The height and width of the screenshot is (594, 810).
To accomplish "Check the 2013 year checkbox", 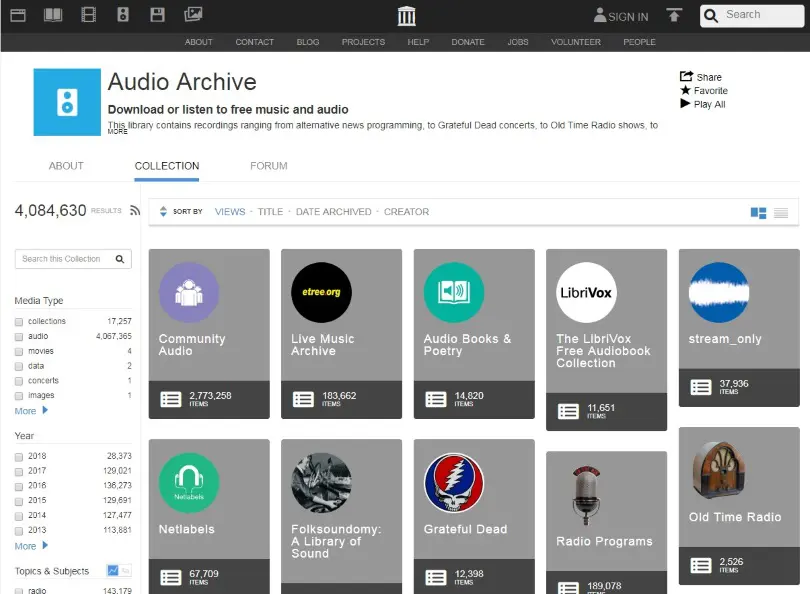I will pos(19,531).
